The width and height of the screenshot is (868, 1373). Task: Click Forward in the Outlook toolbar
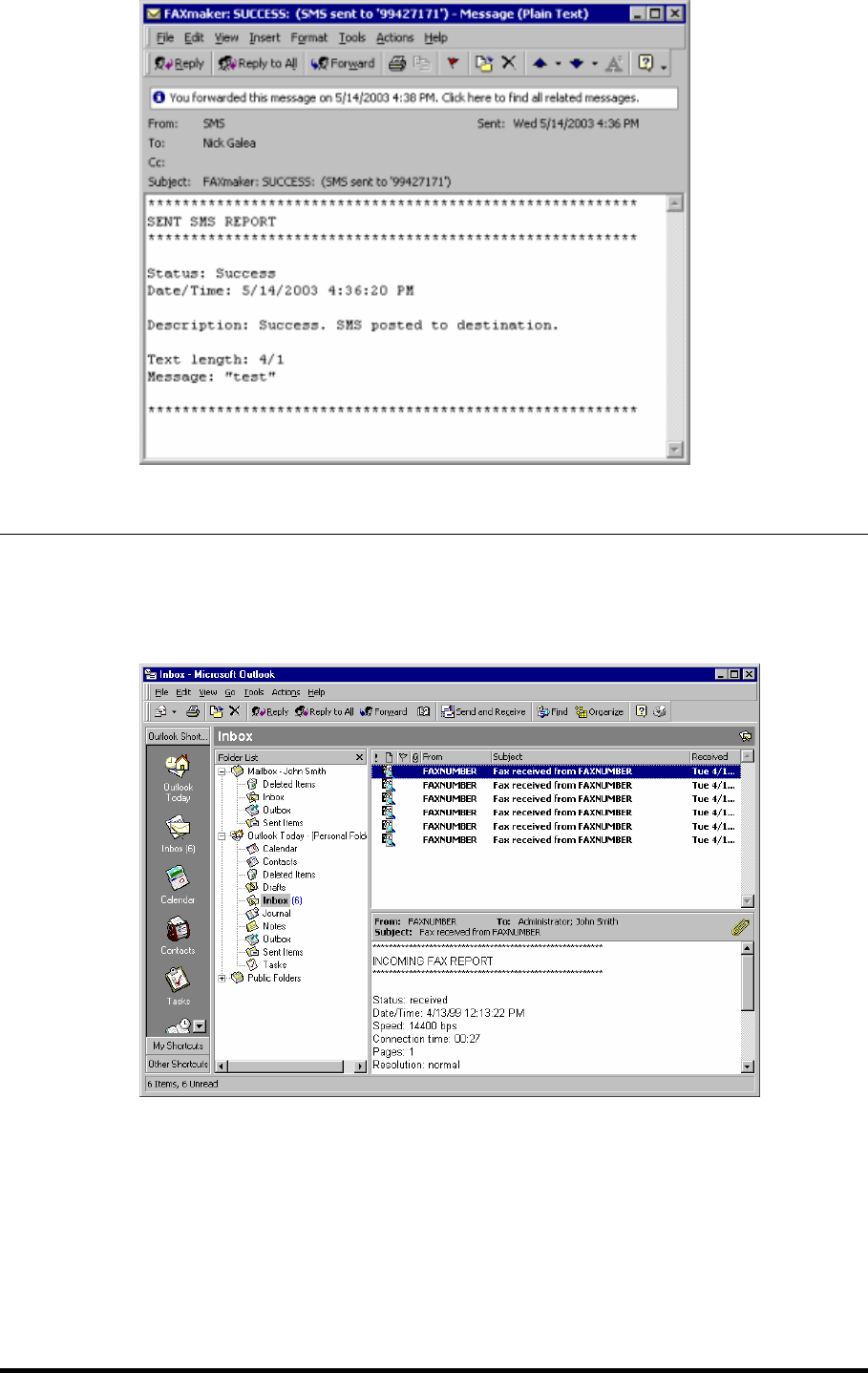point(384,711)
